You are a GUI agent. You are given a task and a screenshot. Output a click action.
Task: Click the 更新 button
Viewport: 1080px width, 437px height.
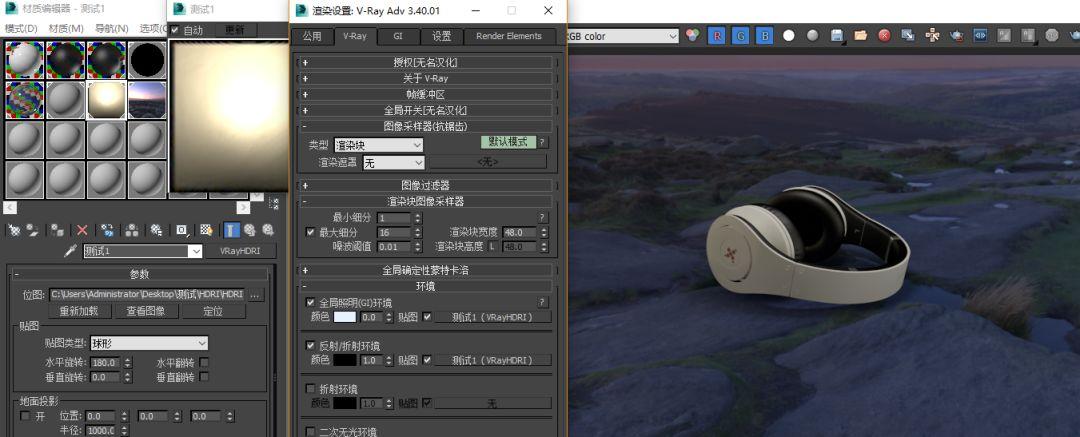(x=234, y=30)
